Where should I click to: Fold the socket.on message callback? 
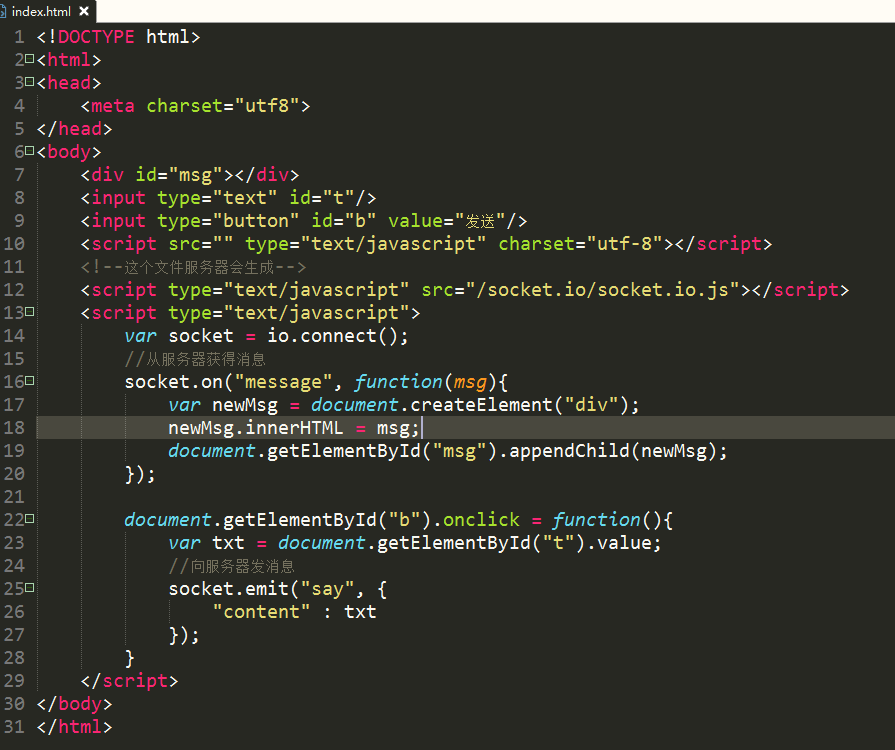coord(29,382)
